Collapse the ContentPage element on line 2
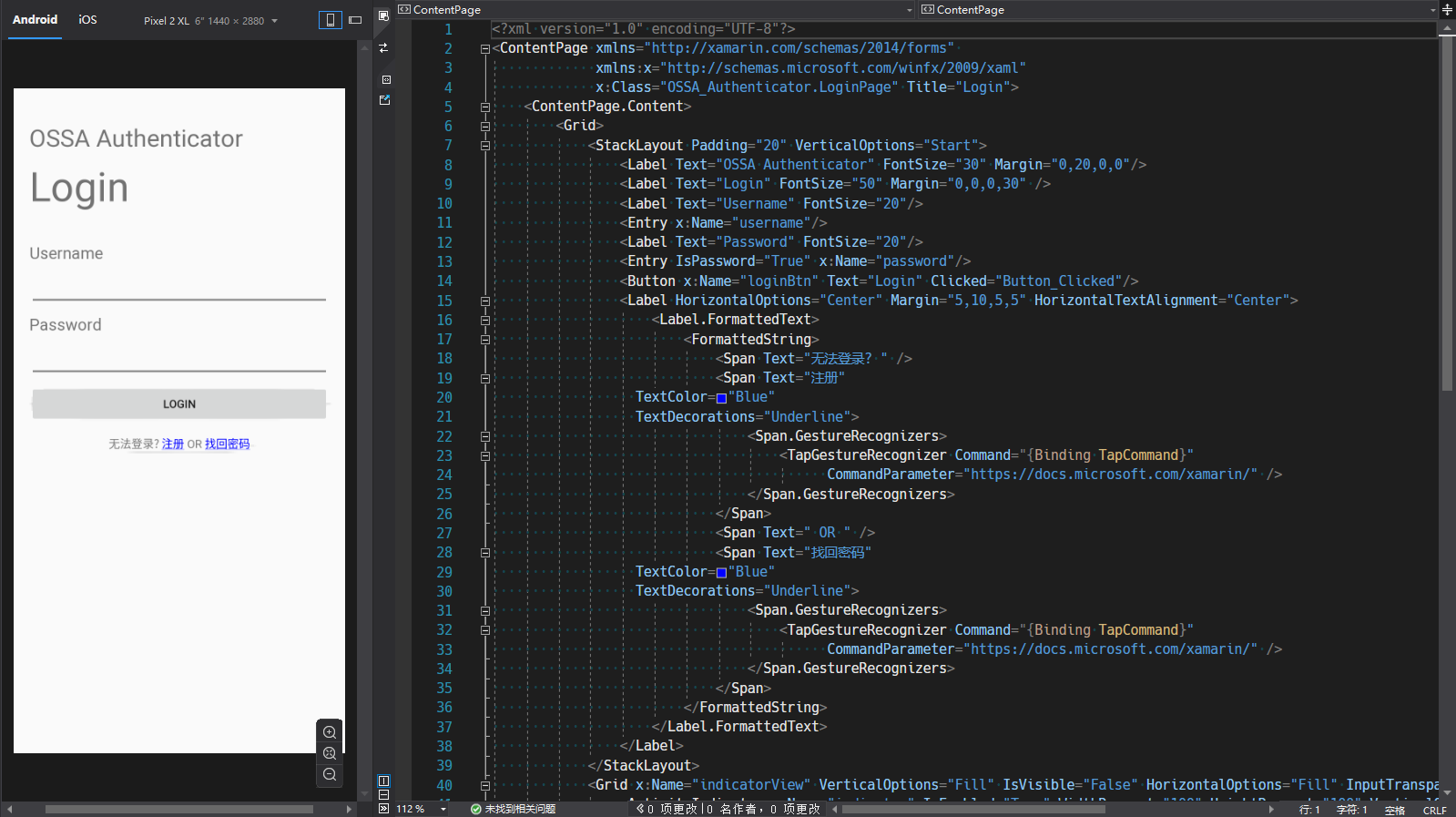This screenshot has height=817, width=1456. [485, 49]
